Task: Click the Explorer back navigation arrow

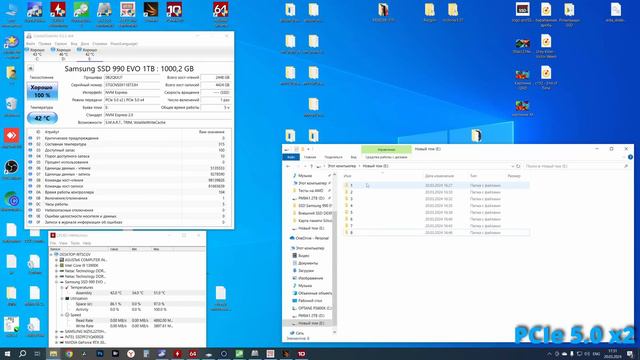Action: (x=289, y=166)
